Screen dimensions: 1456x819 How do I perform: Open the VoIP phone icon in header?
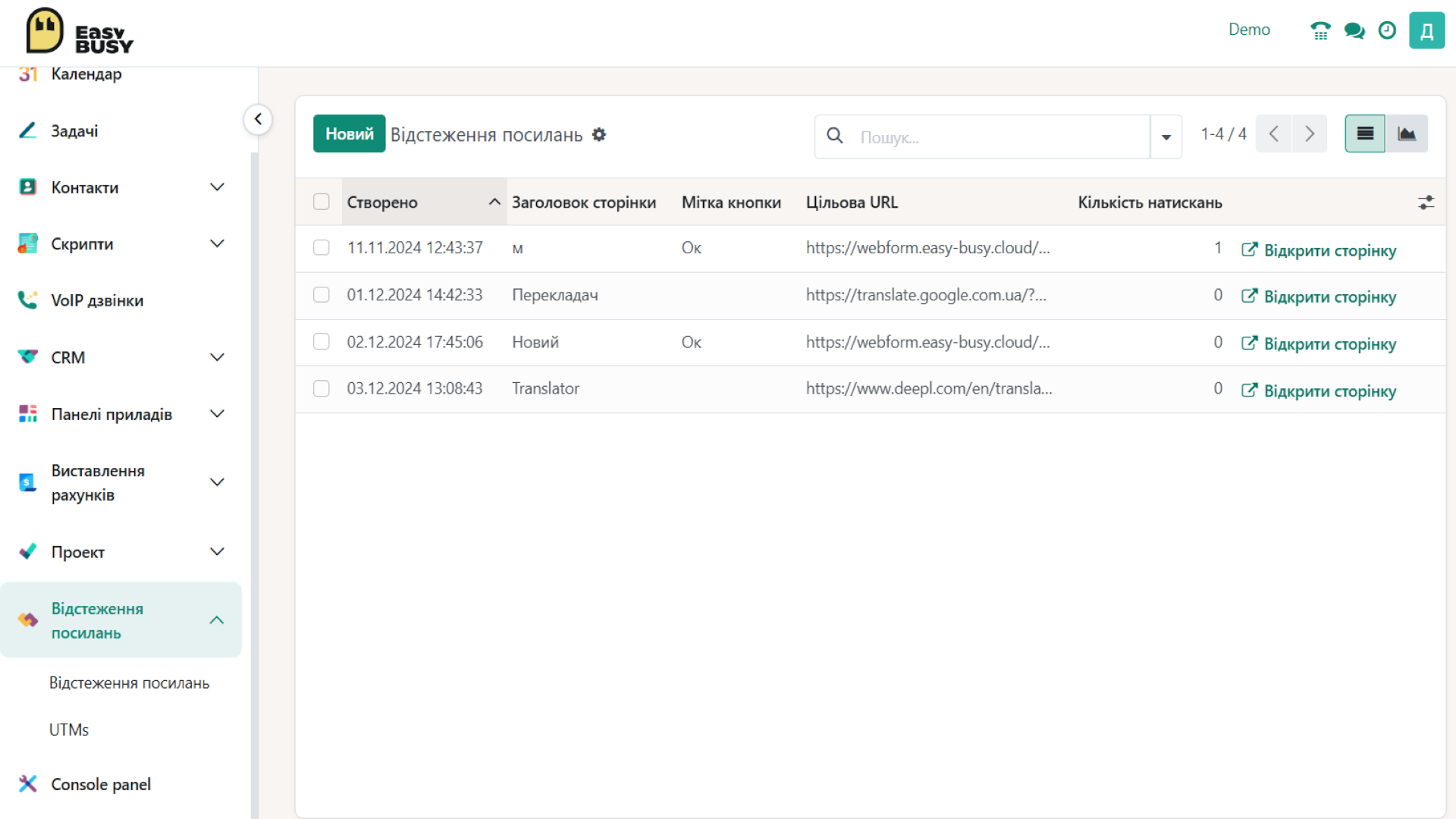1320,30
